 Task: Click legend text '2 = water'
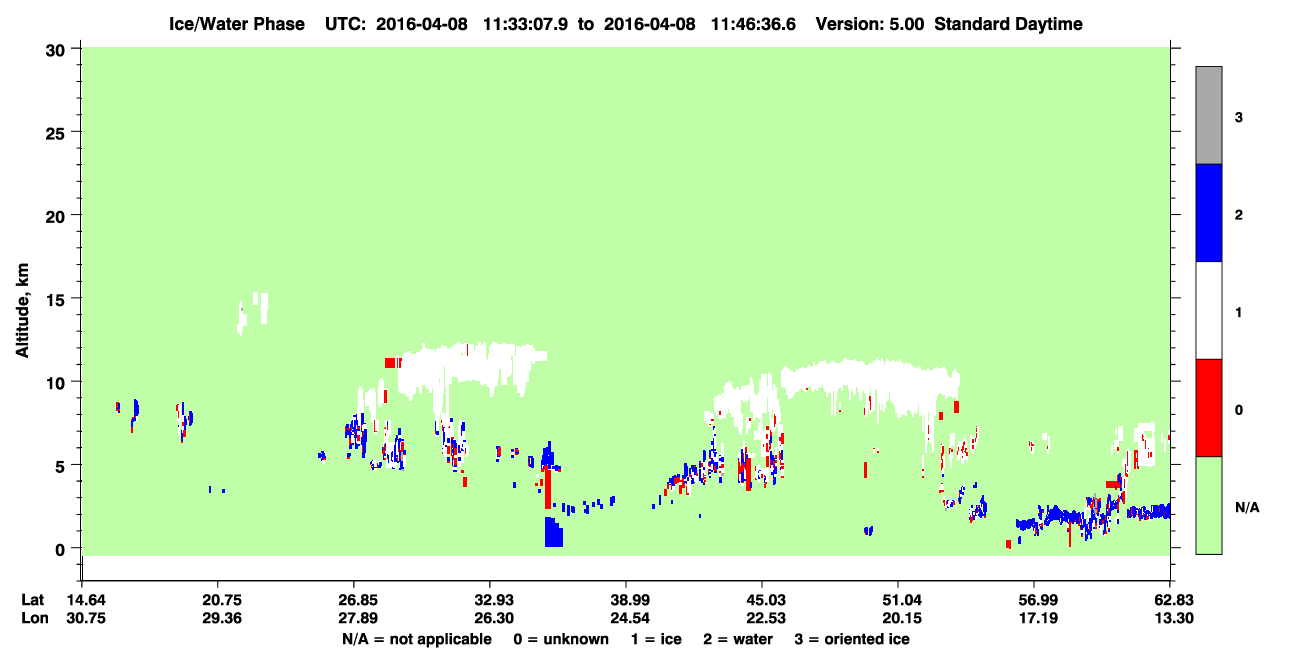(738, 639)
